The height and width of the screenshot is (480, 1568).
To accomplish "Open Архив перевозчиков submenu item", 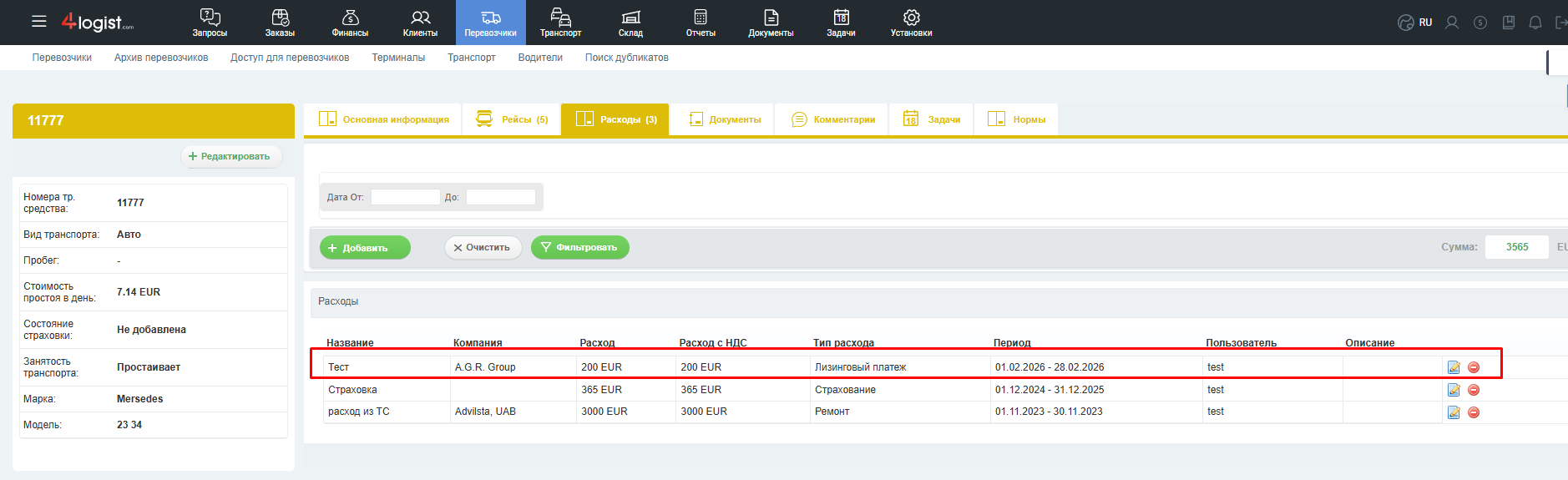I will point(161,58).
